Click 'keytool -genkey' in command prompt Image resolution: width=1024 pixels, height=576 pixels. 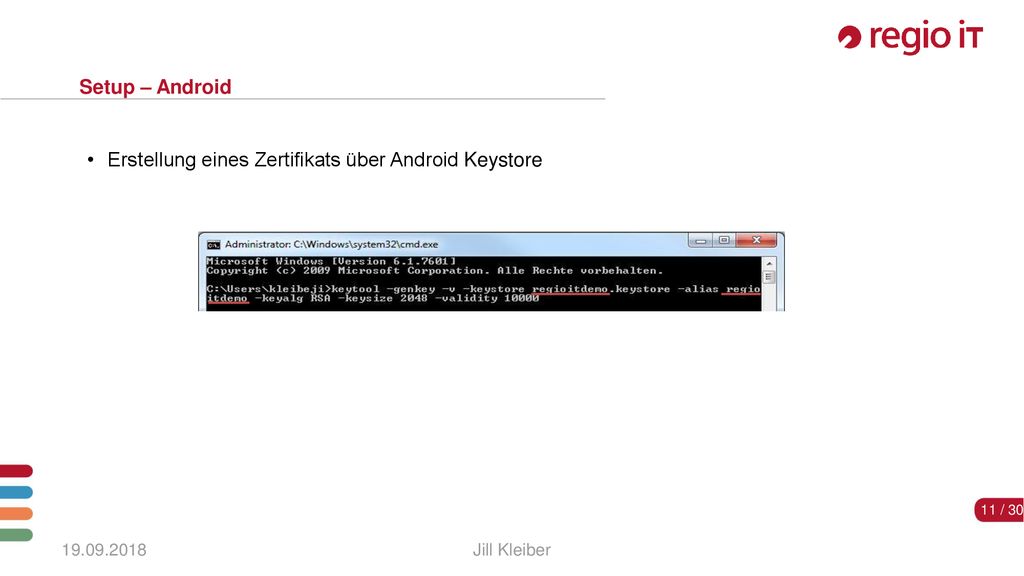(x=383, y=289)
